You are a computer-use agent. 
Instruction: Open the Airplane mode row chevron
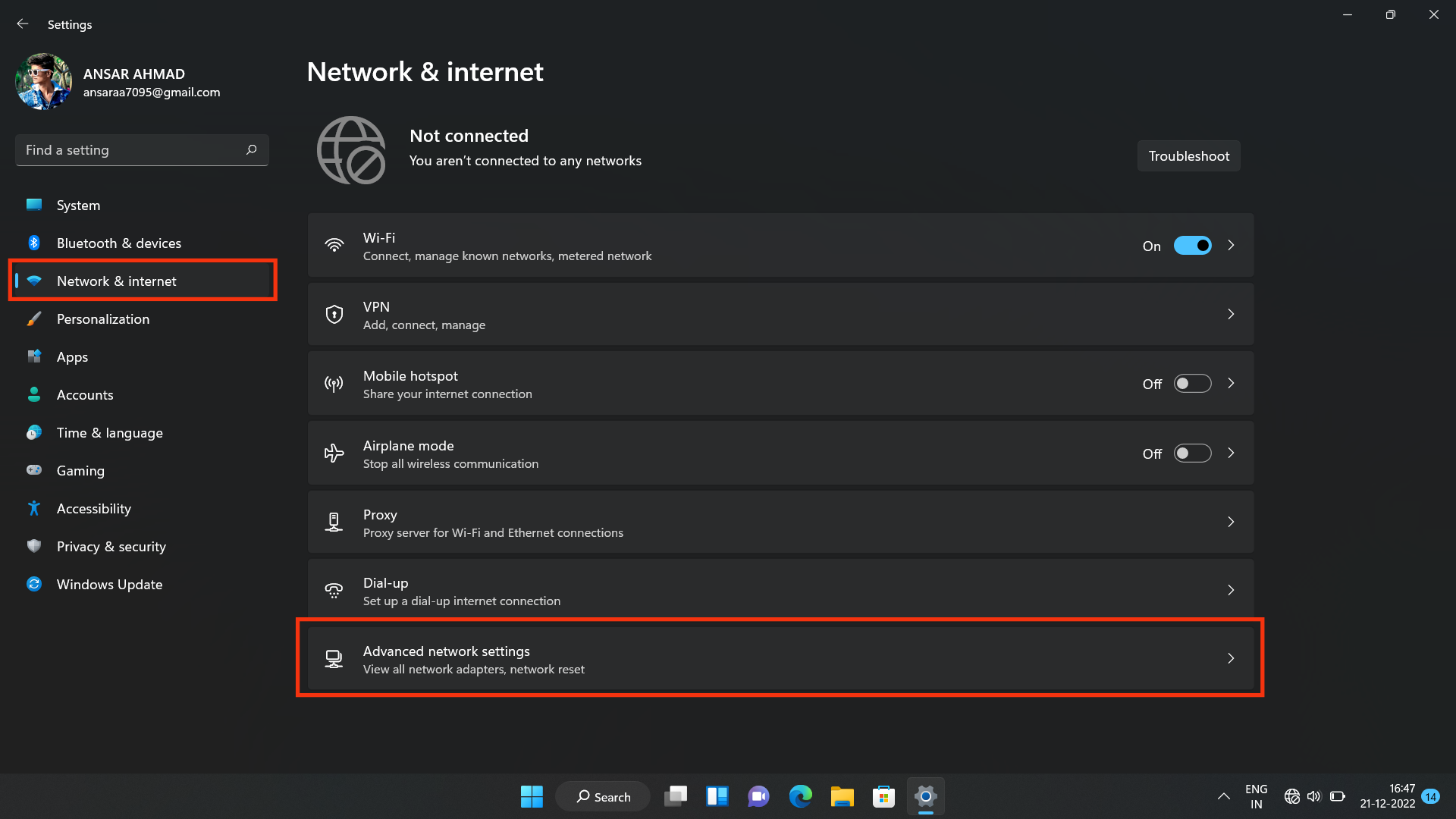1231,453
